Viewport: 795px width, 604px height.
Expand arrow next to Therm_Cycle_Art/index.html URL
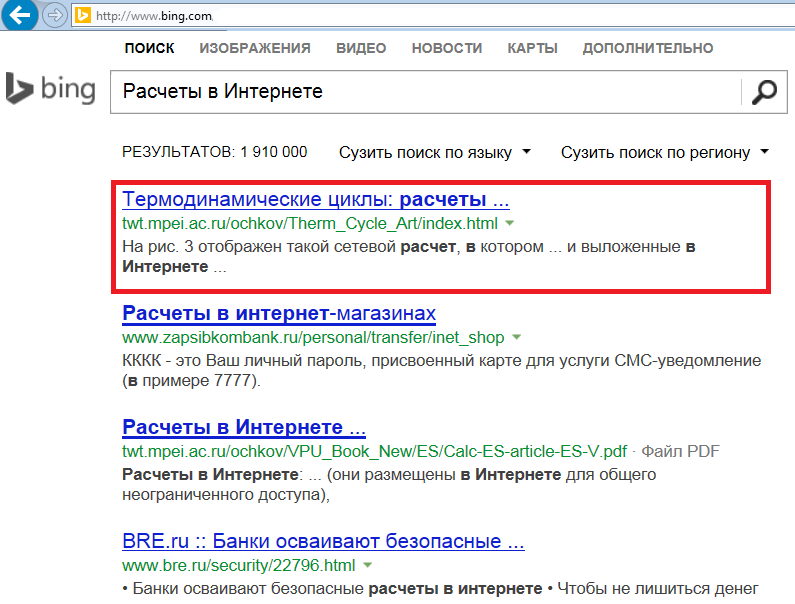(x=510, y=223)
